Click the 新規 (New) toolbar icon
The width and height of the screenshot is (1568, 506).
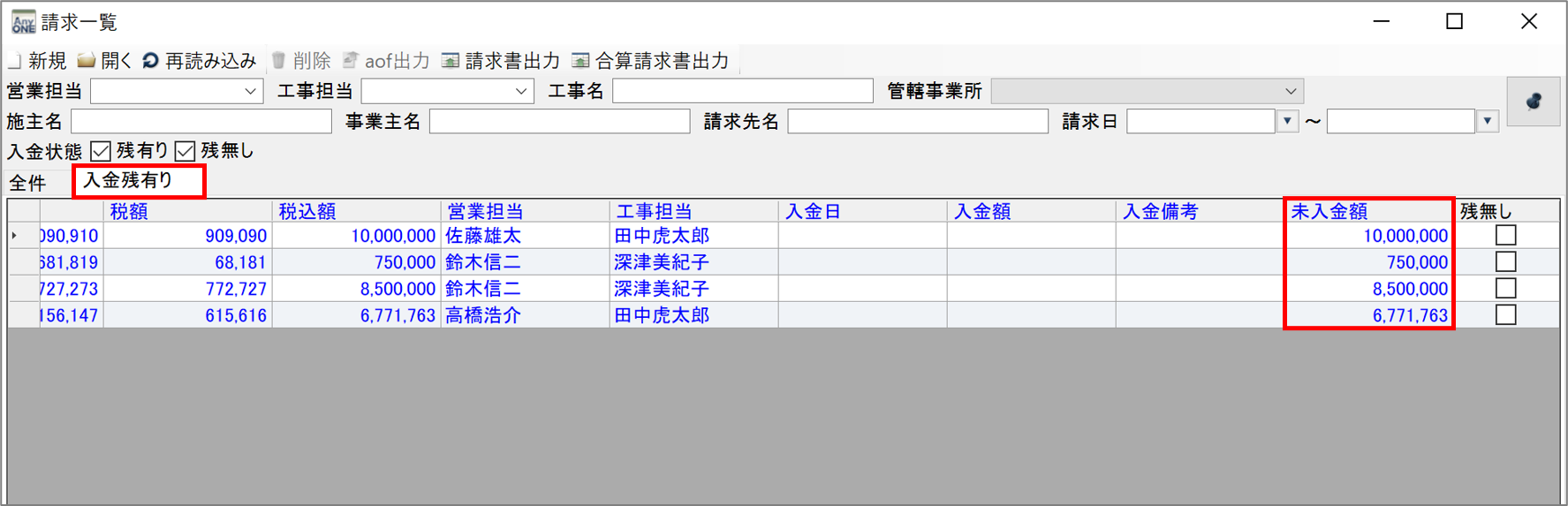click(15, 61)
